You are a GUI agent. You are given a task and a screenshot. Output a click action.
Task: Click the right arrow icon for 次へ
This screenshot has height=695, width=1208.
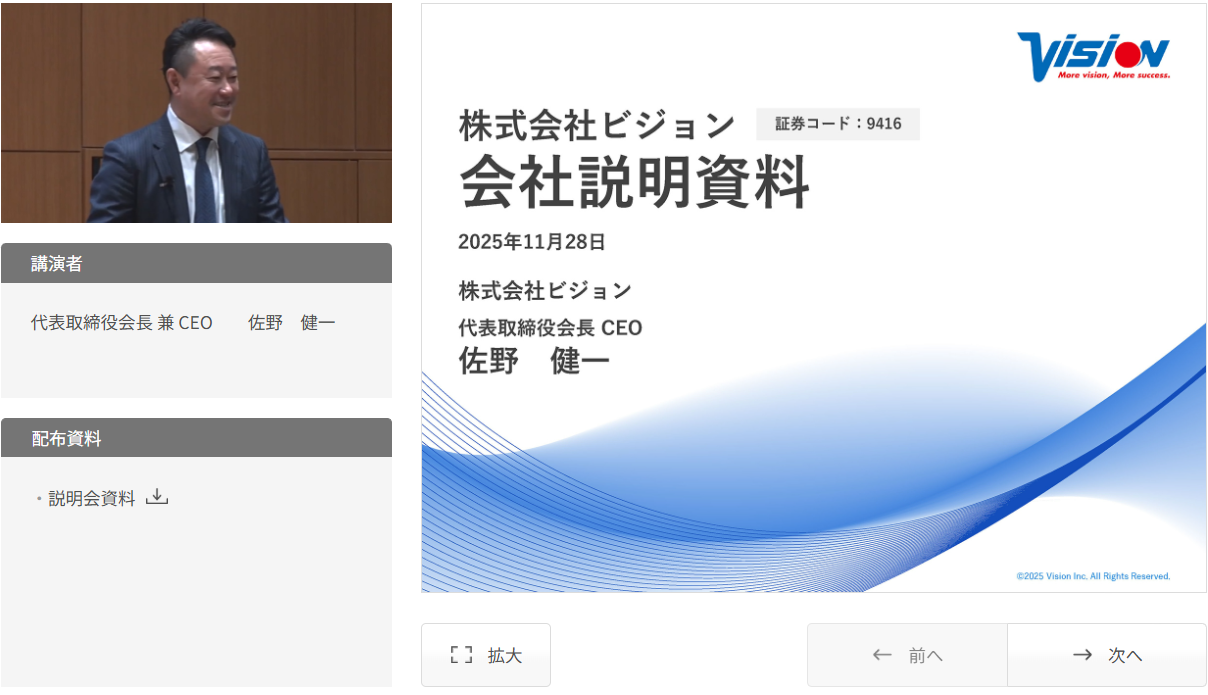coord(1082,655)
